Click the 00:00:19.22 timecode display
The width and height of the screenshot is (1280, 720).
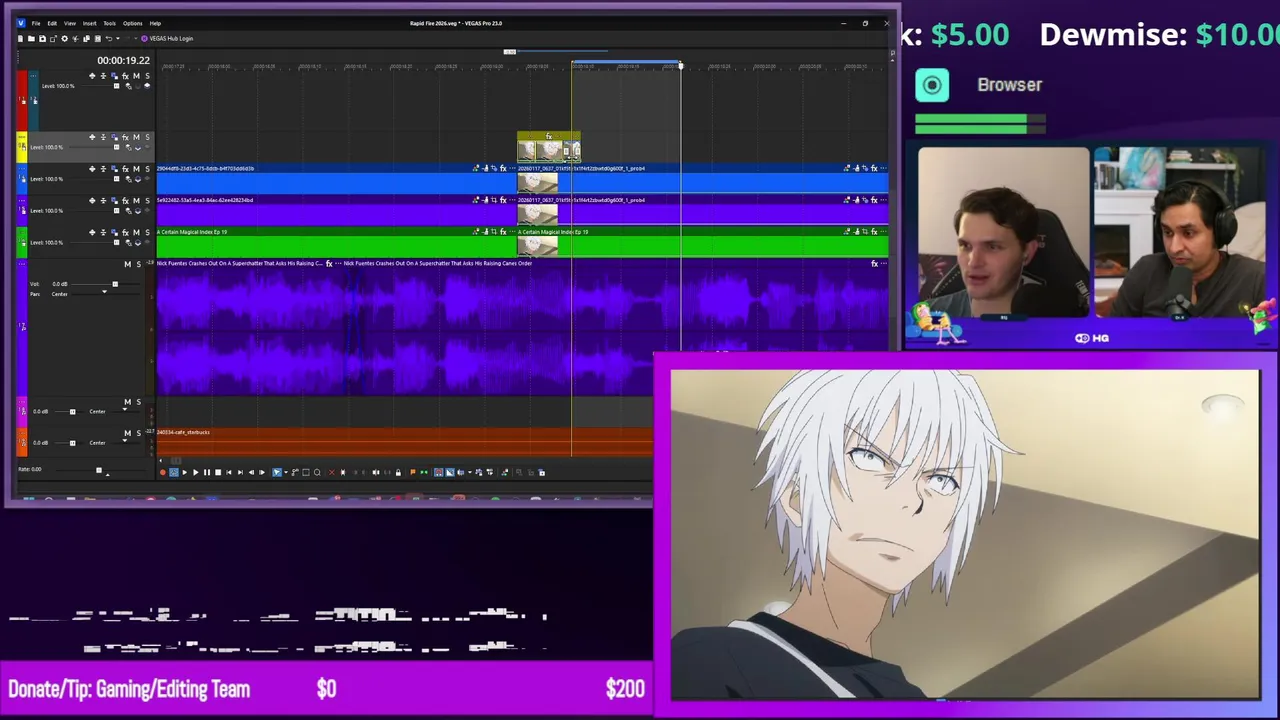tap(123, 60)
